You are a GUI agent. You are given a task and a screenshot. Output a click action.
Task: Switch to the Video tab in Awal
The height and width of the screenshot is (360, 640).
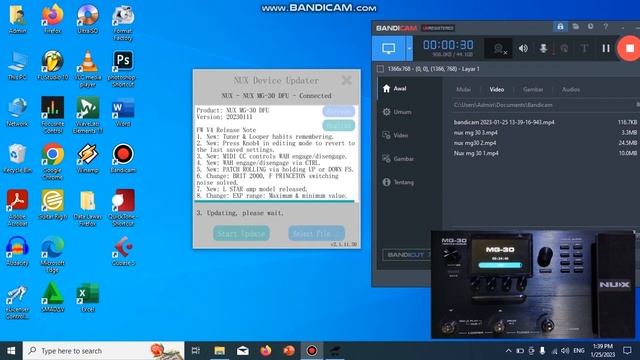(497, 89)
